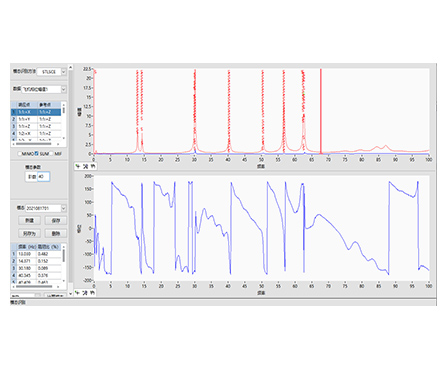Image resolution: width=446 pixels, height=369 pixels.
Task: Select the zoom tool on the phase graph palette
Action: (85, 293)
